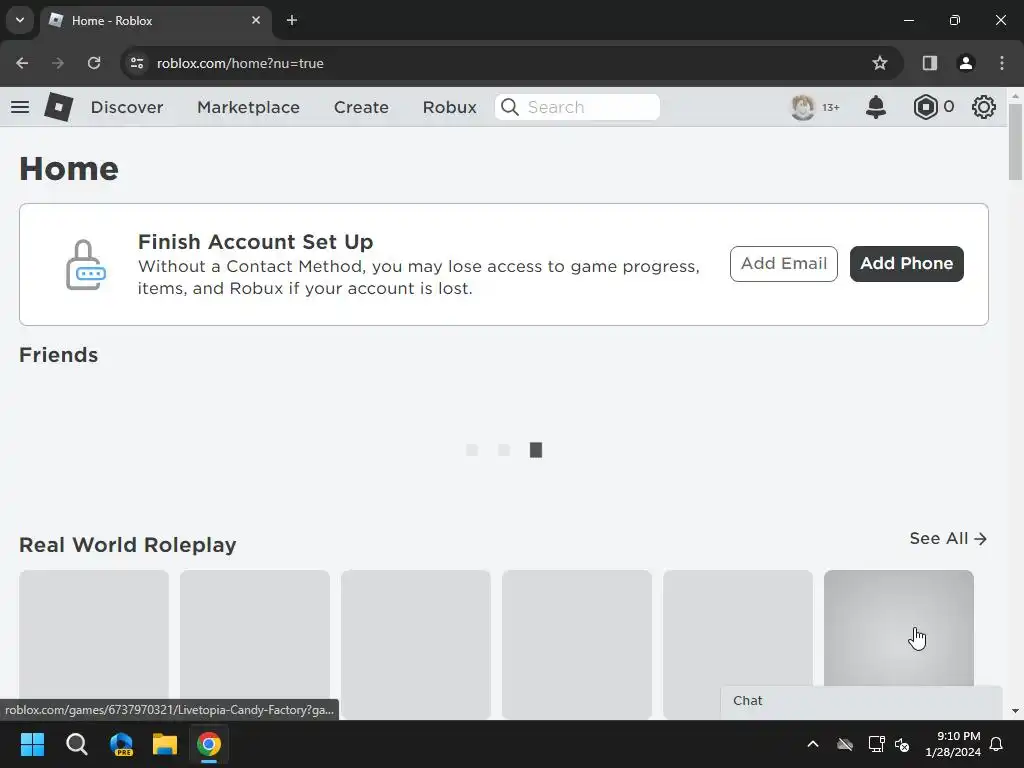Open the Windows notification center
Screen dimensions: 1024x768
(x=997, y=744)
